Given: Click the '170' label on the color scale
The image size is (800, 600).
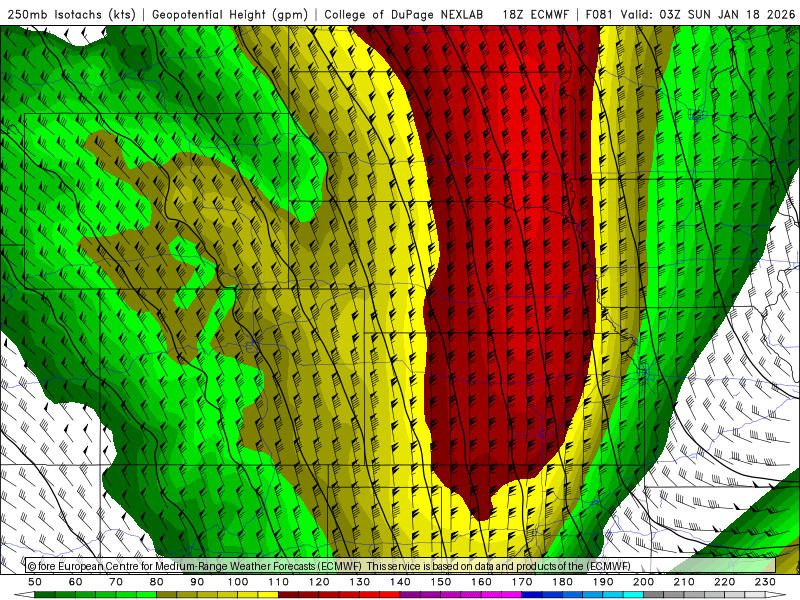Looking at the screenshot, I should tap(522, 582).
